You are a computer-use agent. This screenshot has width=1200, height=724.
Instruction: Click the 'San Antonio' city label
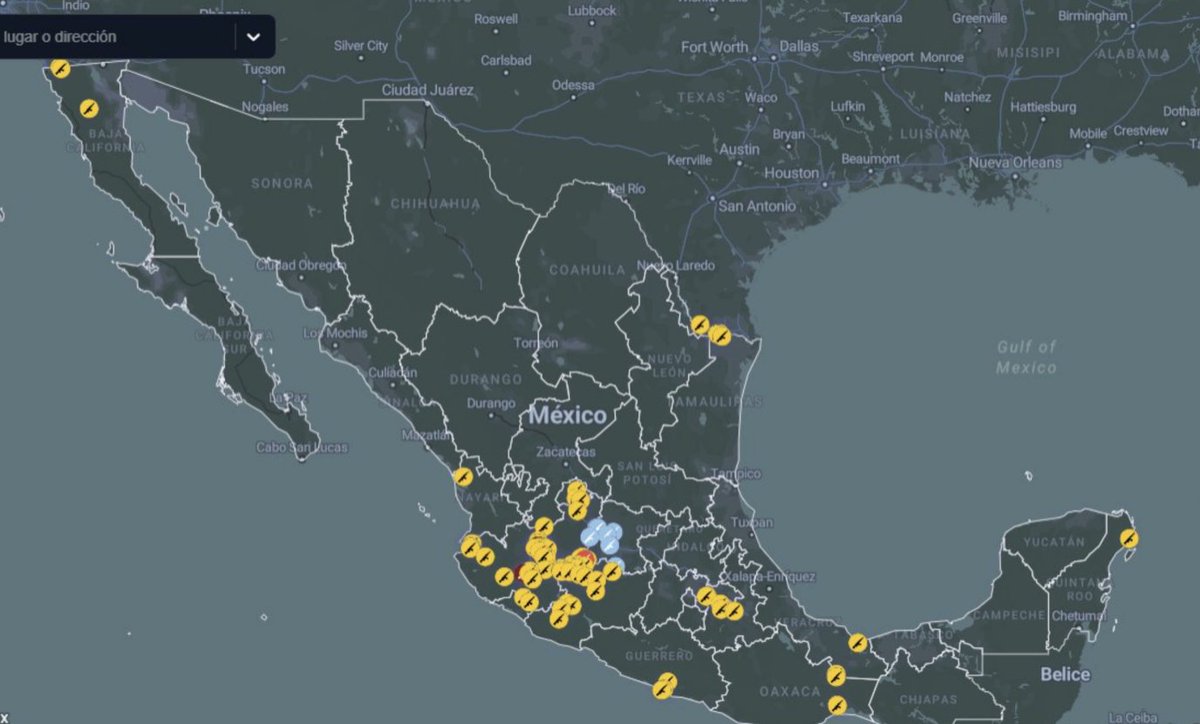(x=757, y=206)
